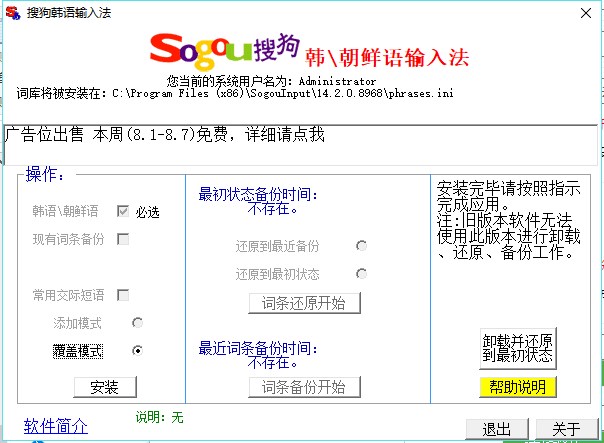Close the installer window with X

584,11
